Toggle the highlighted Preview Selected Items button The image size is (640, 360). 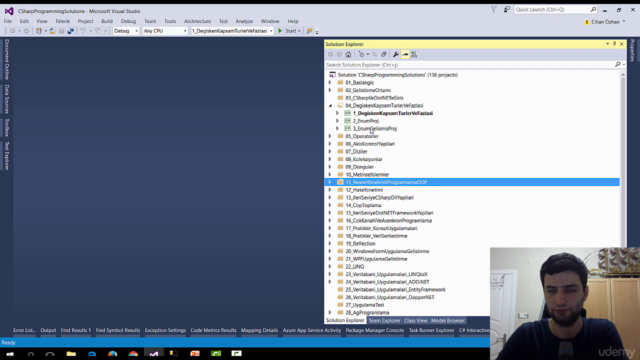point(405,54)
